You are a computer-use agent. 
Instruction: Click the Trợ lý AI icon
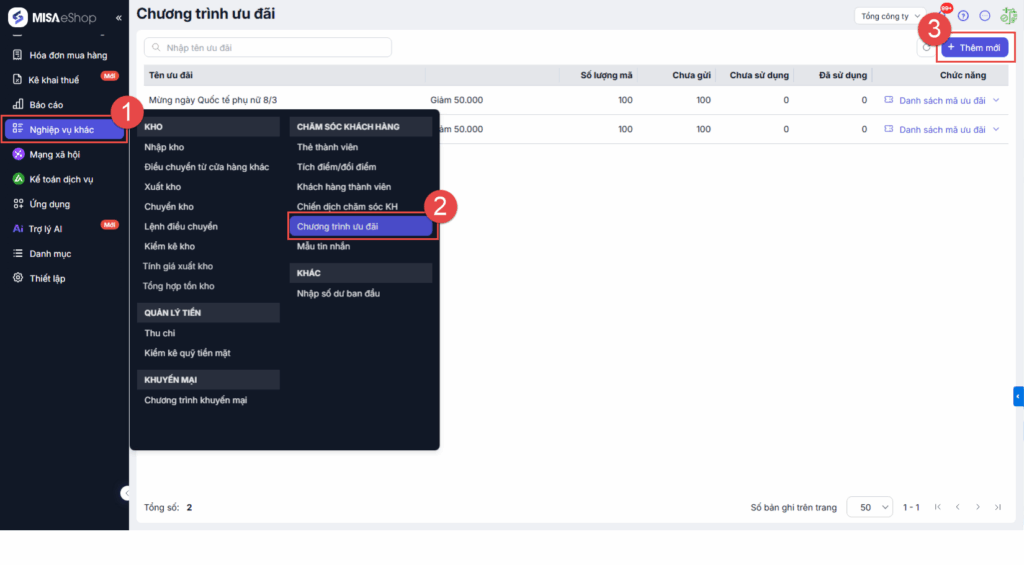18,229
